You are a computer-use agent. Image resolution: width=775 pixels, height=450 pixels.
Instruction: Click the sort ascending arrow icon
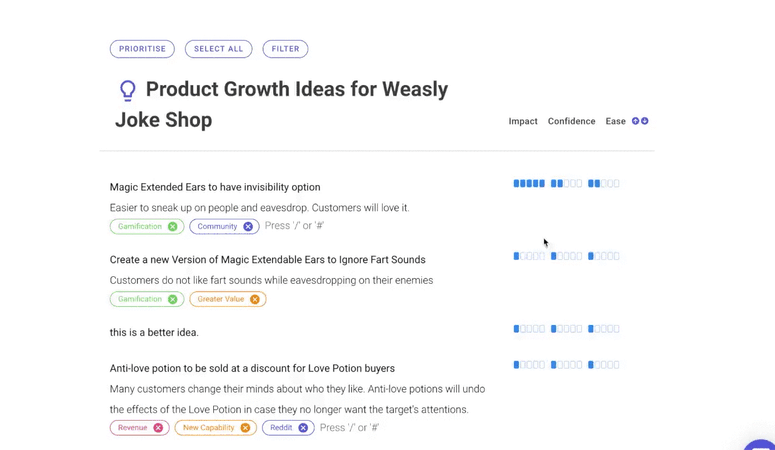(x=636, y=121)
